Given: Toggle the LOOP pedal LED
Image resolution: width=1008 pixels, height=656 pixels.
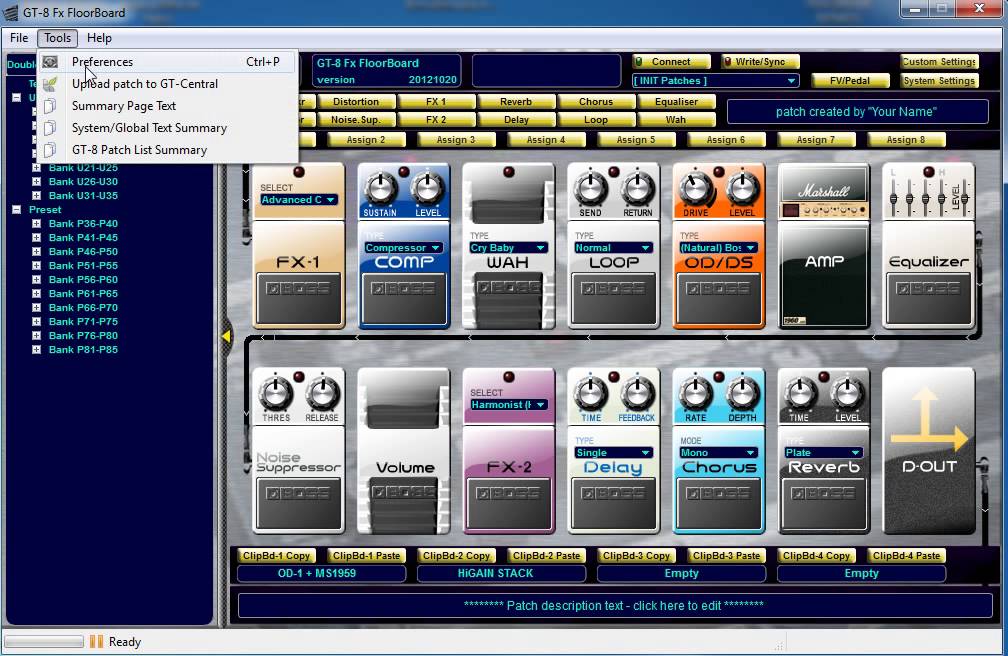Looking at the screenshot, I should 614,172.
